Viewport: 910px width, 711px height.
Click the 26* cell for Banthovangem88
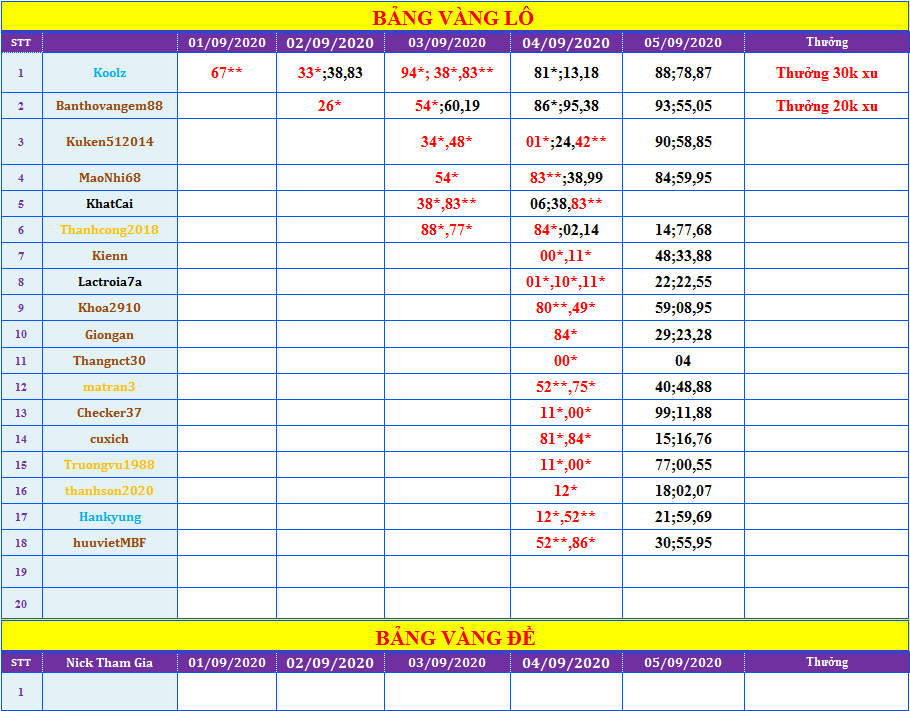[x=330, y=106]
